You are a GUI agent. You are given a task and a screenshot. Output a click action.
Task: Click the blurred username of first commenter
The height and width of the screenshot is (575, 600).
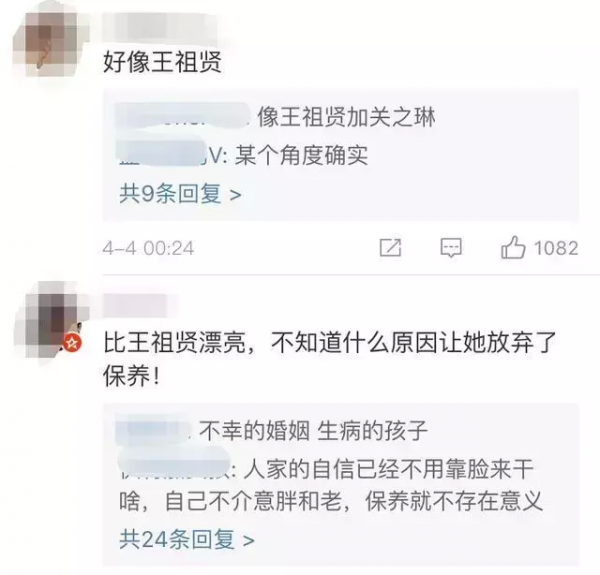[161, 24]
